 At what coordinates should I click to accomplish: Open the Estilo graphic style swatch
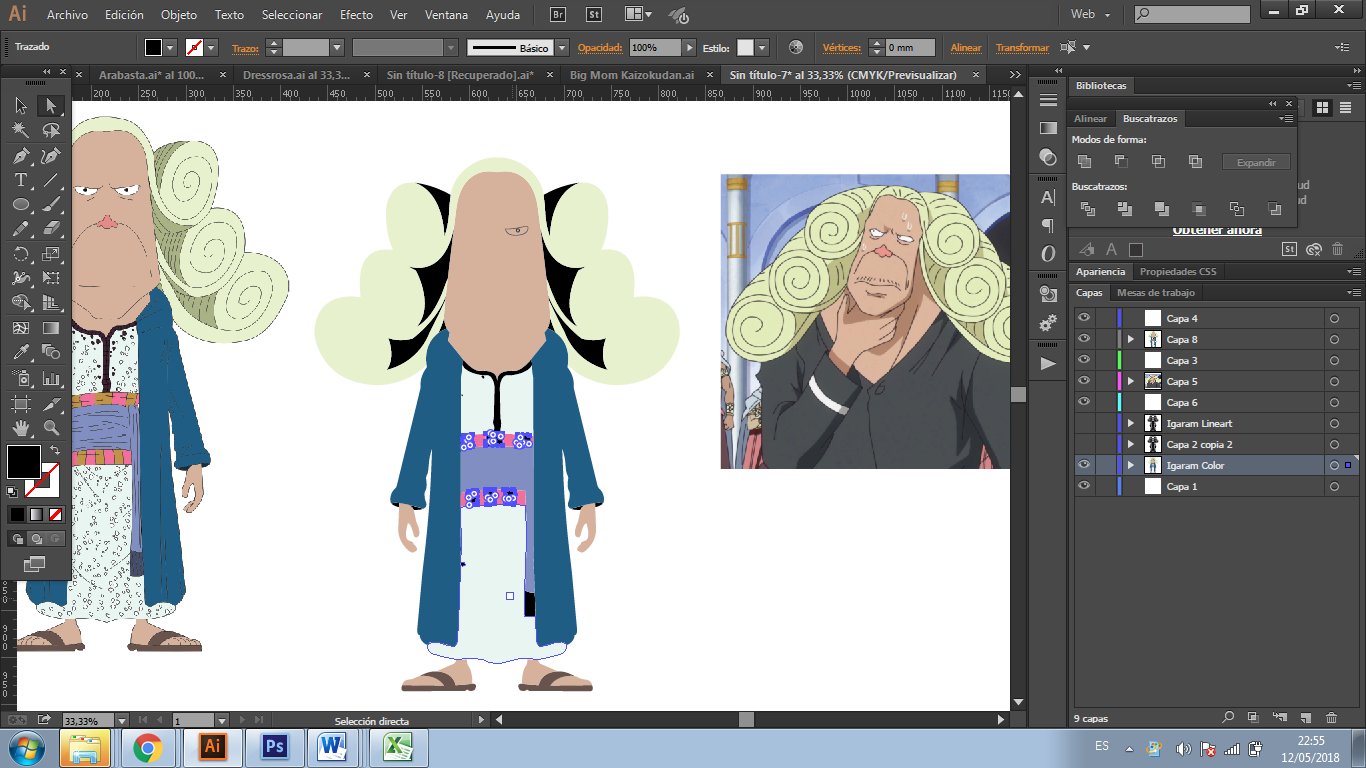746,48
